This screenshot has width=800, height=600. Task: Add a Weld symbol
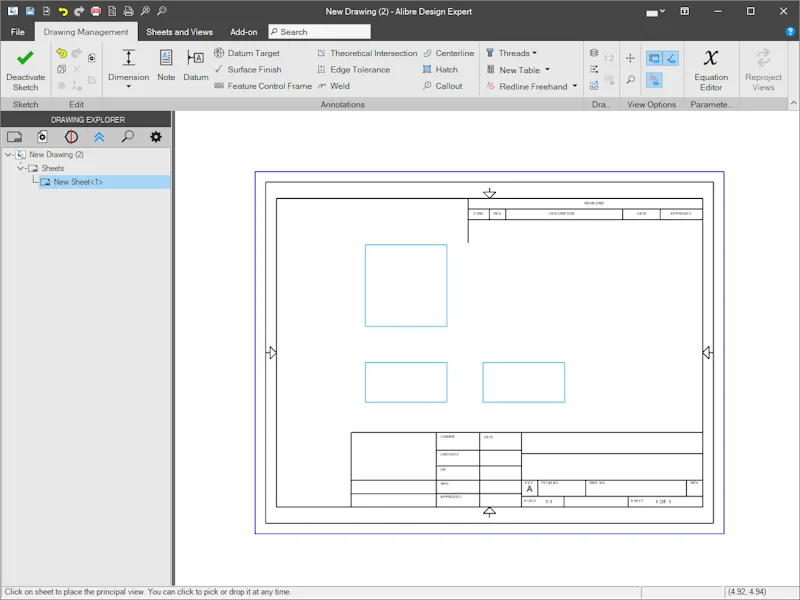334,86
